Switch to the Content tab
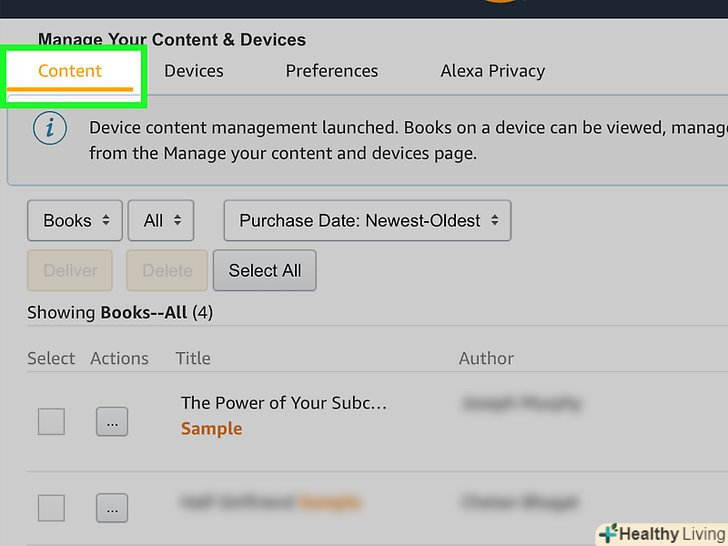The height and width of the screenshot is (546, 728). [x=70, y=71]
